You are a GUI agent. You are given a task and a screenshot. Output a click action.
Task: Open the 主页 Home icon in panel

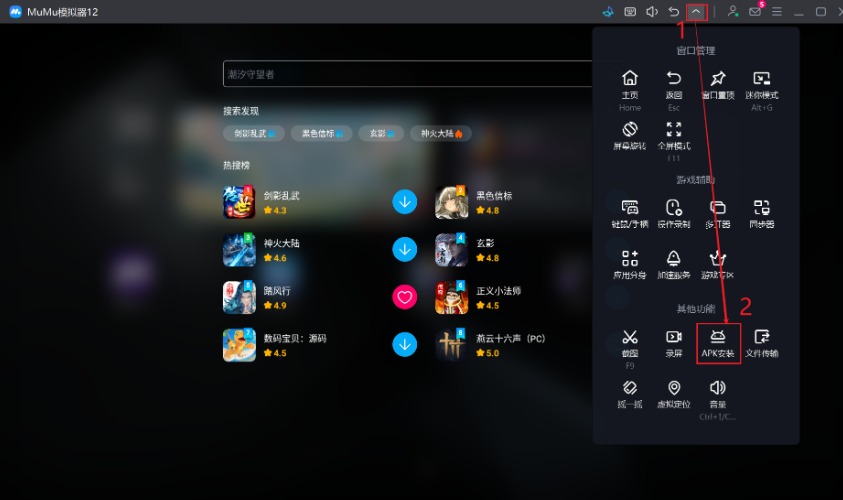(x=630, y=78)
